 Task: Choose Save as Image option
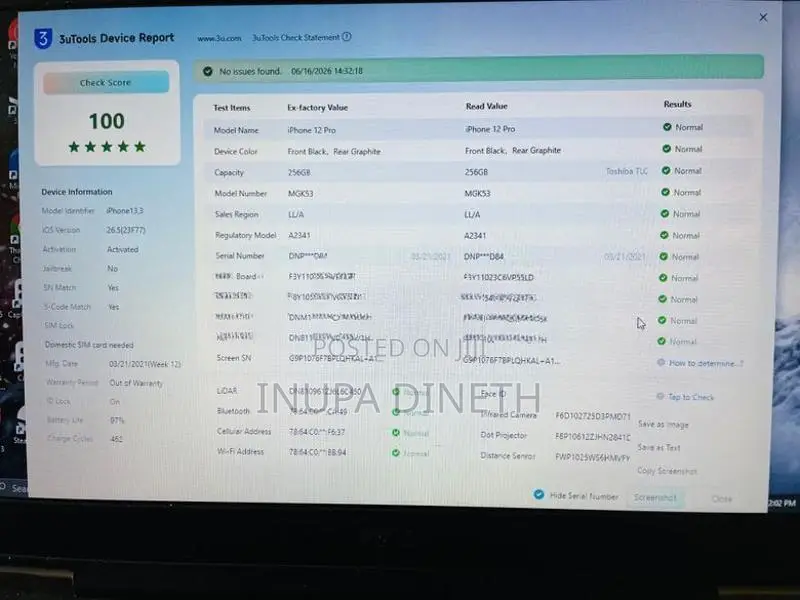pos(663,424)
